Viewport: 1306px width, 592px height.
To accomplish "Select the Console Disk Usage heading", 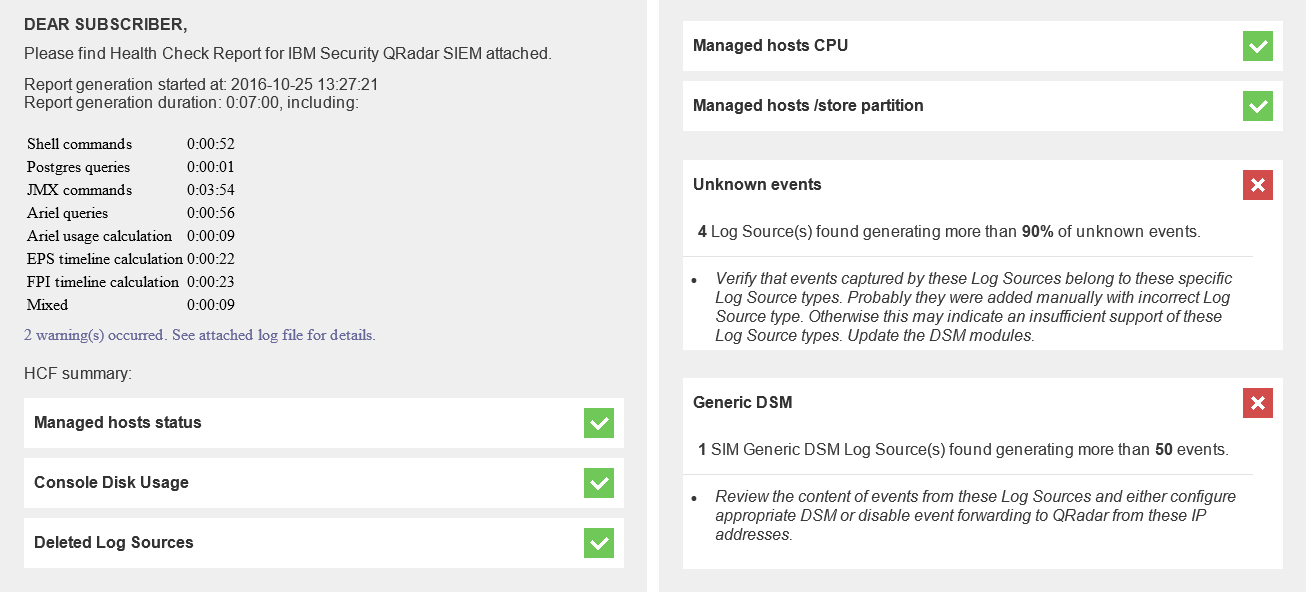I will tap(111, 483).
